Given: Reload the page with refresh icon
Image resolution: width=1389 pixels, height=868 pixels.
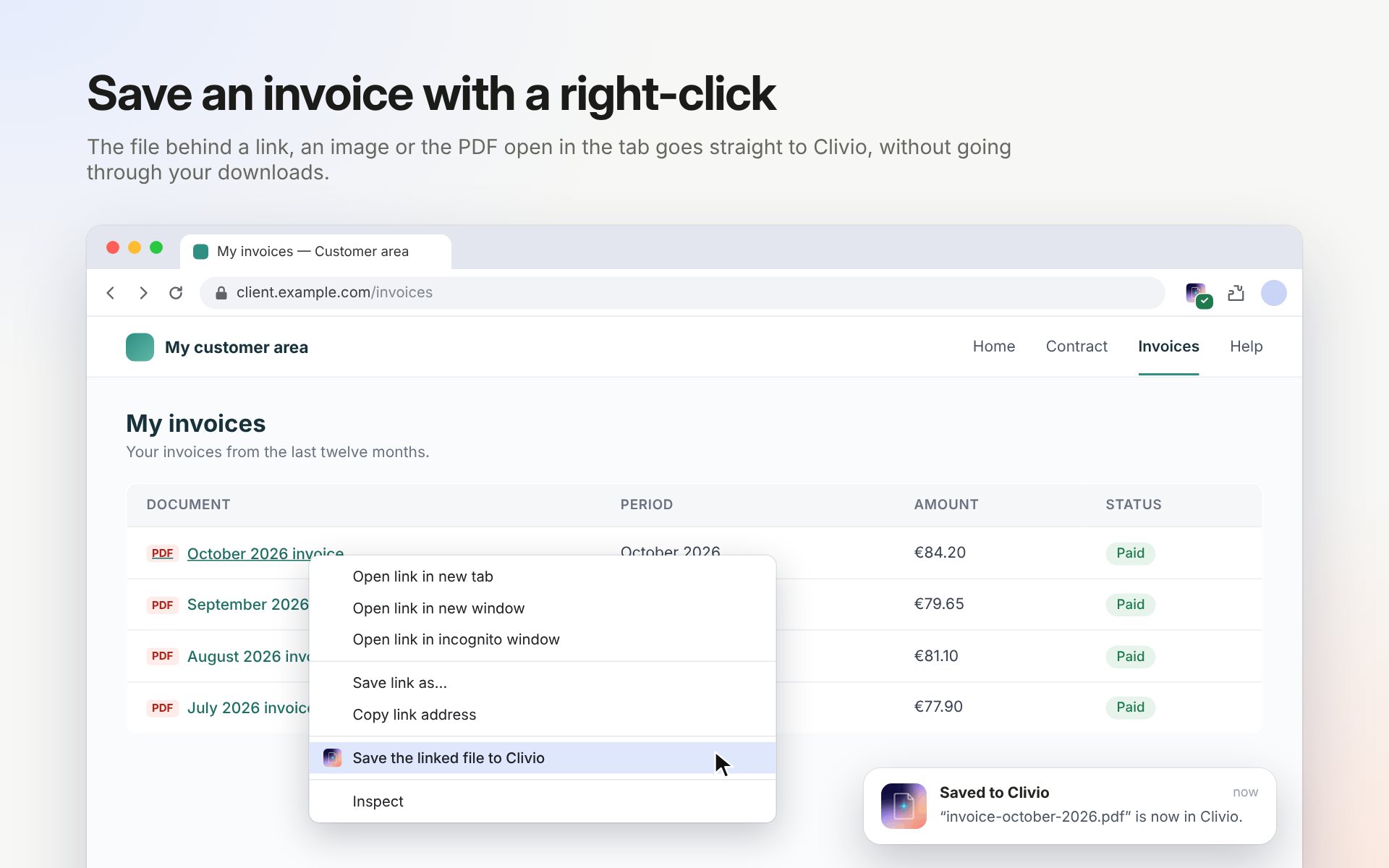Looking at the screenshot, I should coord(176,293).
